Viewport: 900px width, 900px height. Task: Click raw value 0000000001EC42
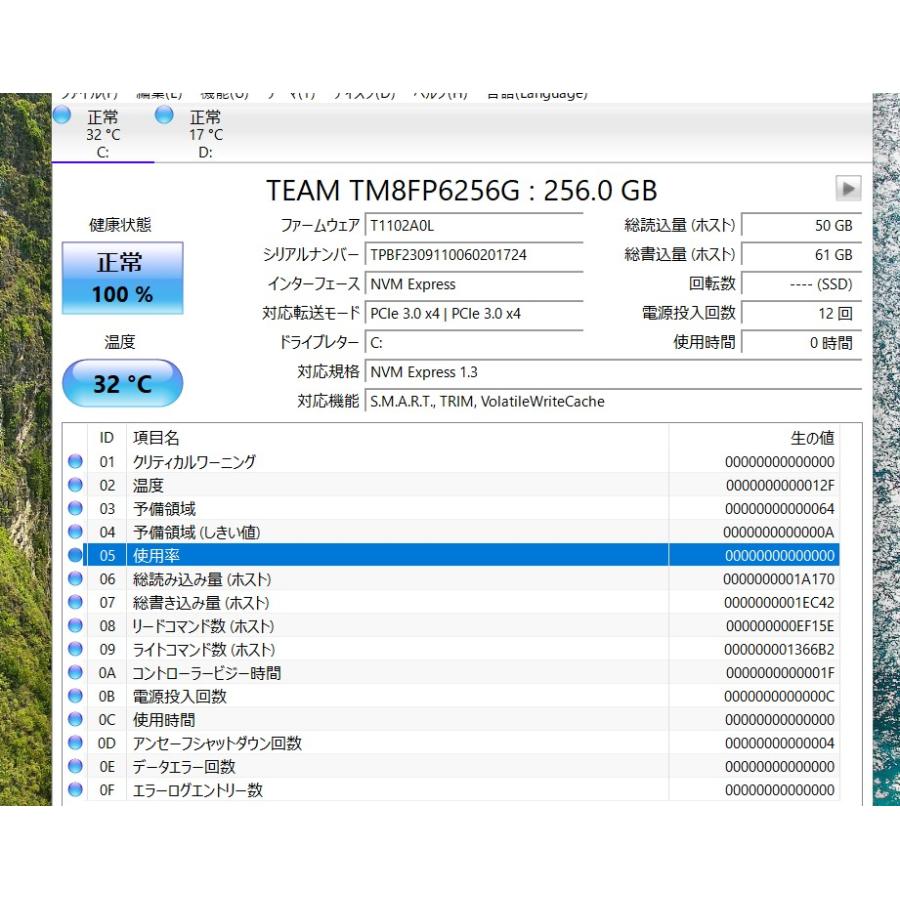(x=779, y=602)
